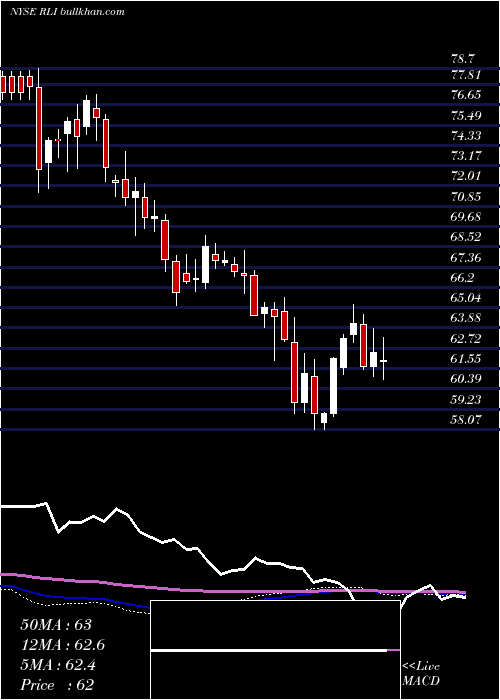Click the 12MA : 62.6 indicator value

(63, 645)
